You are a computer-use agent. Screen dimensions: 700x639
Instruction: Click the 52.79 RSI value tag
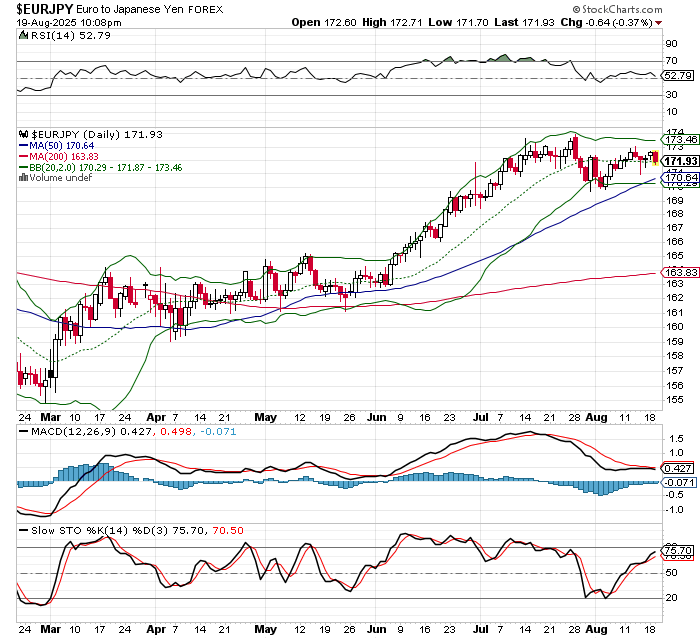680,75
